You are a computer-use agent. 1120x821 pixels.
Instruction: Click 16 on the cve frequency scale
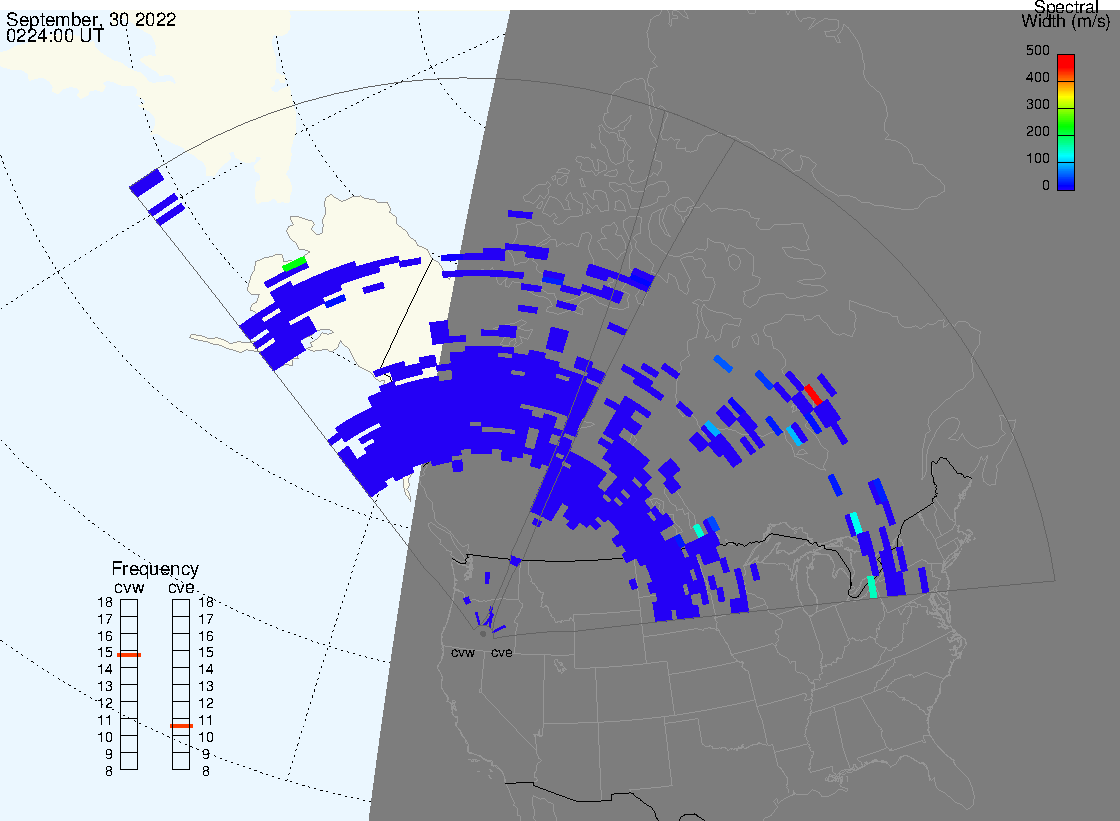click(206, 636)
